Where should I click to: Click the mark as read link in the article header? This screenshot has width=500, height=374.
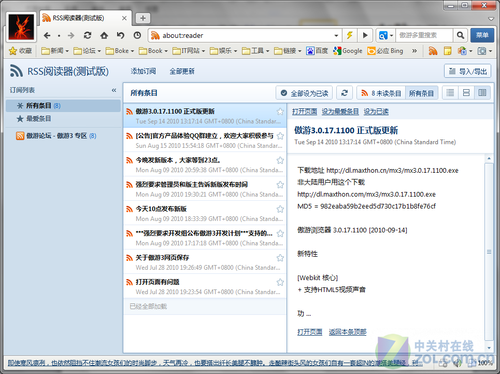tap(376, 112)
